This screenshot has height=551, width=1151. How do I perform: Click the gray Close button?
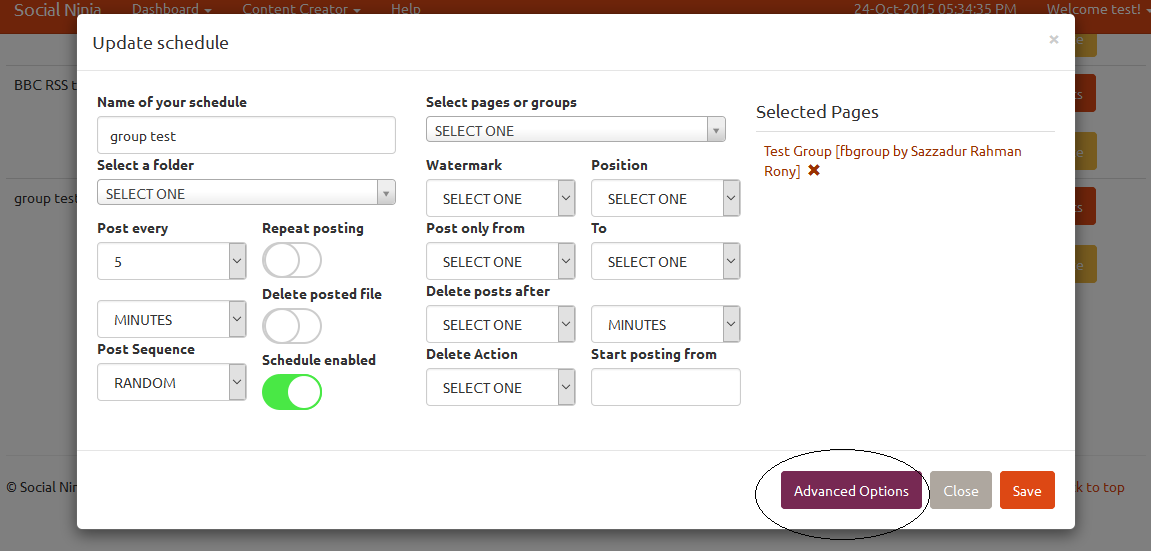click(960, 491)
